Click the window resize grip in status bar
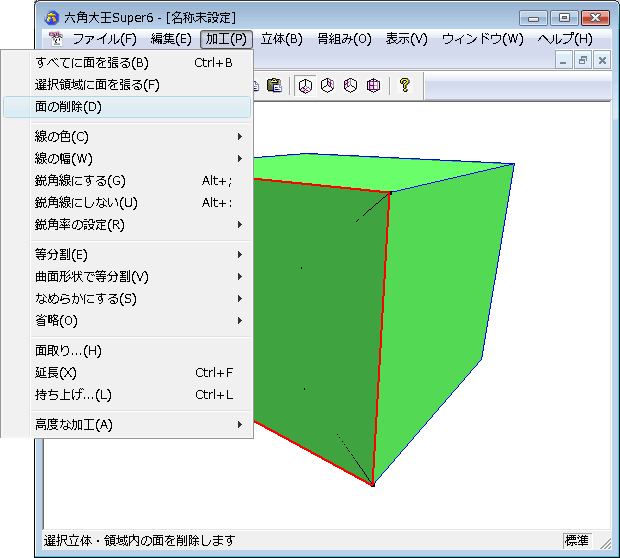The height and width of the screenshot is (558, 620). (x=605, y=544)
